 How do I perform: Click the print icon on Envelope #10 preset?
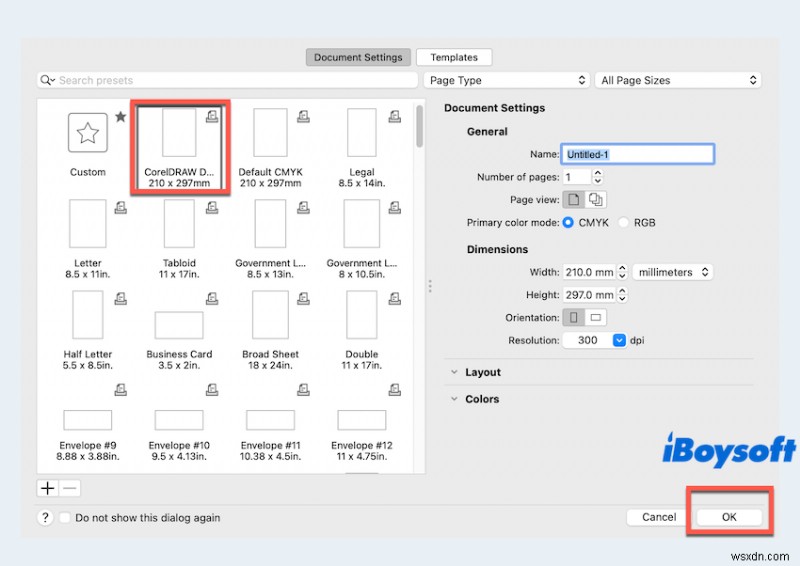(212, 390)
